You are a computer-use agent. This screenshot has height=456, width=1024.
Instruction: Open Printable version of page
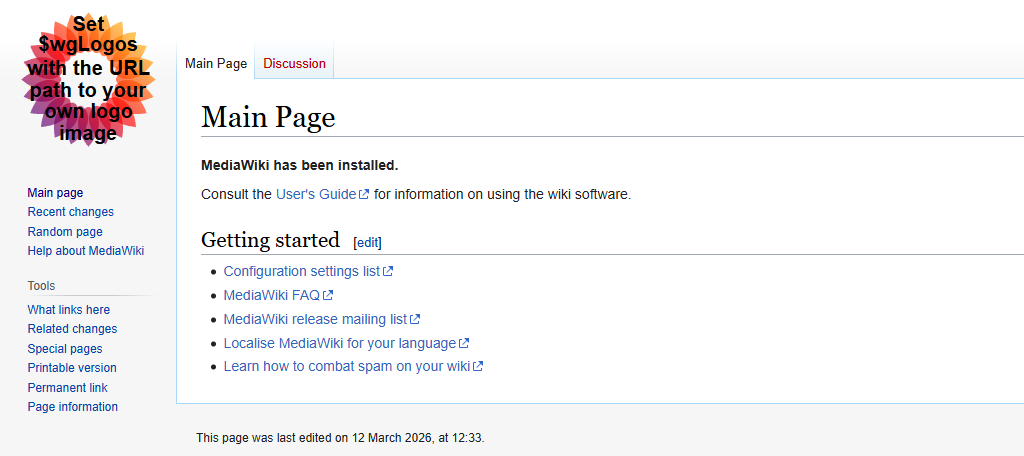pyautogui.click(x=72, y=368)
